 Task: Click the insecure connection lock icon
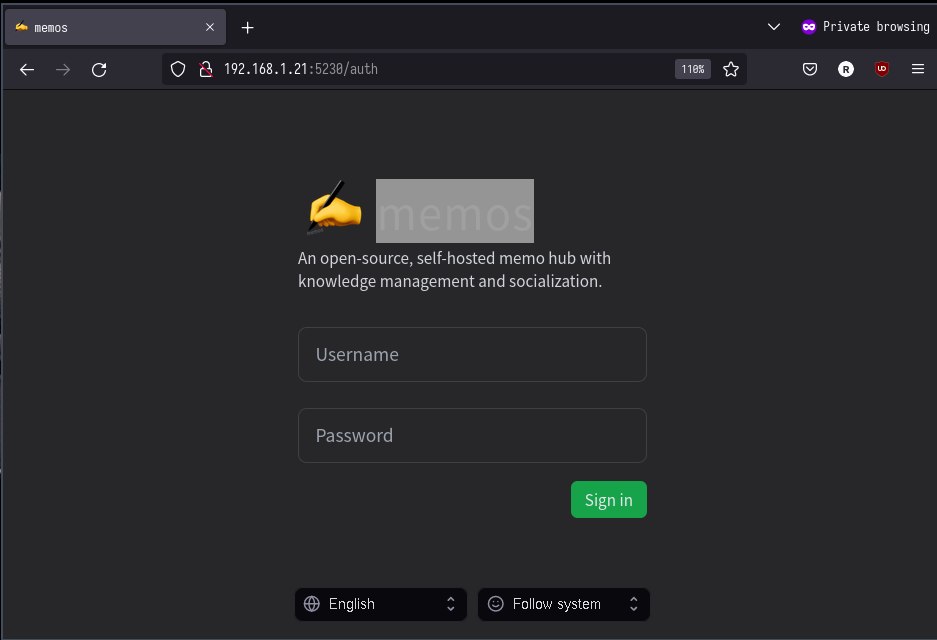tap(206, 69)
